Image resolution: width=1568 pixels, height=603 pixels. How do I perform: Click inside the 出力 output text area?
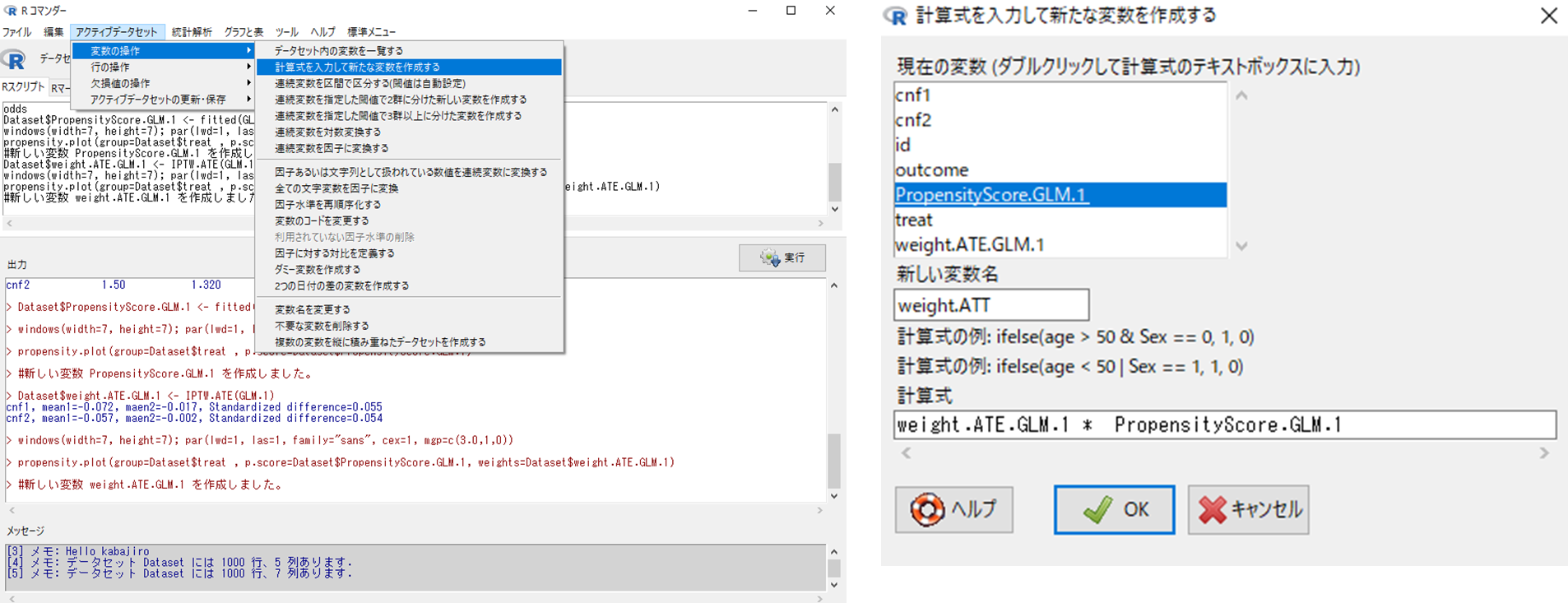click(415, 390)
